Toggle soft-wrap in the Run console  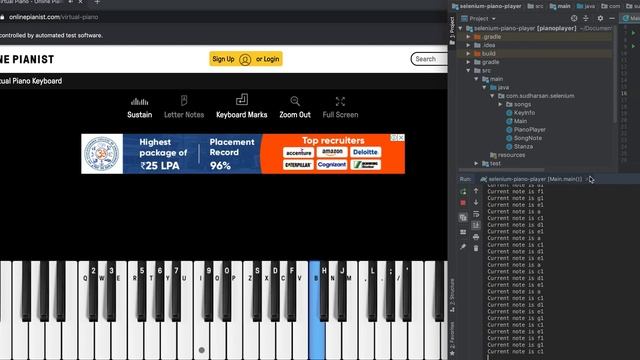click(476, 214)
